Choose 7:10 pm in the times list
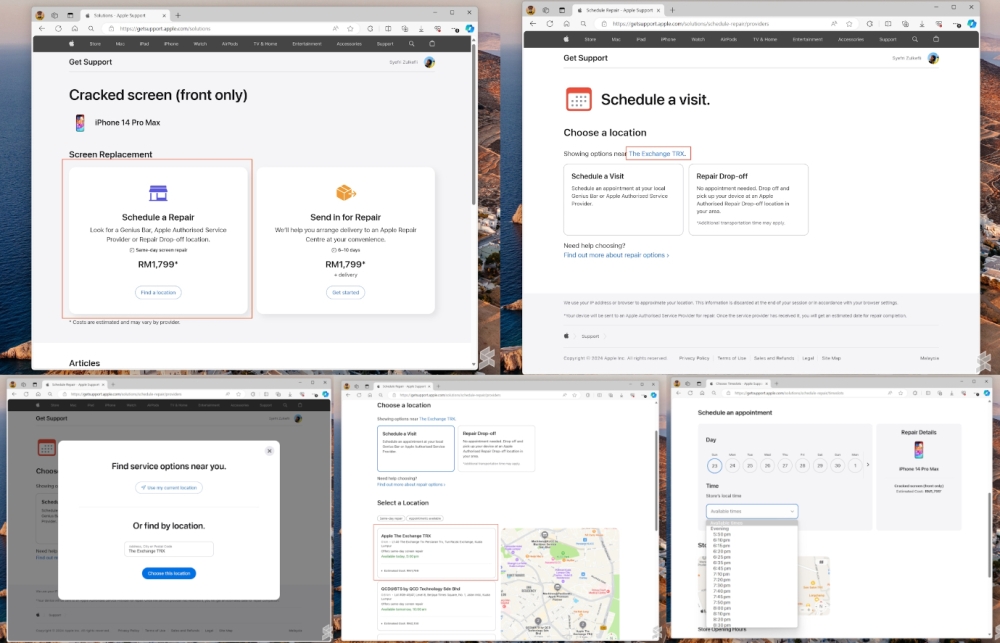1000x643 pixels. tap(721, 574)
